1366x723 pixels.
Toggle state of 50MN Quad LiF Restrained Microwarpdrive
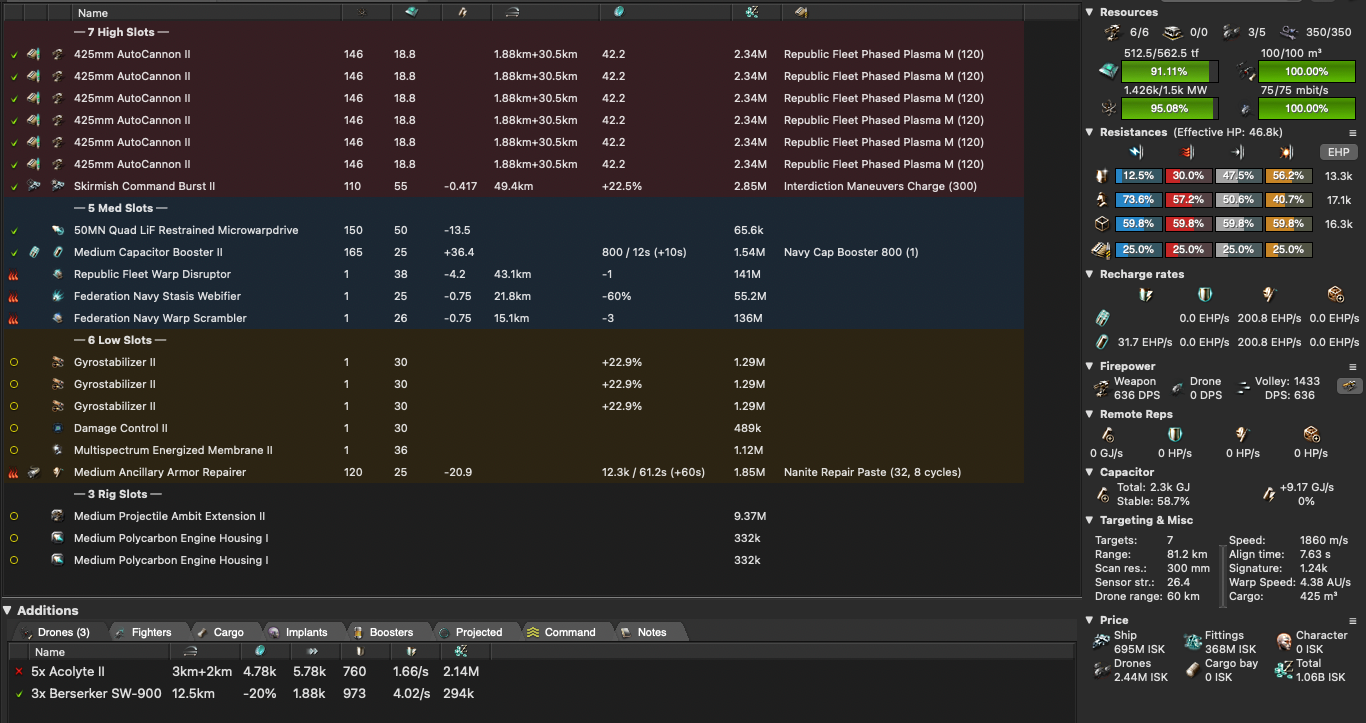tap(14, 230)
